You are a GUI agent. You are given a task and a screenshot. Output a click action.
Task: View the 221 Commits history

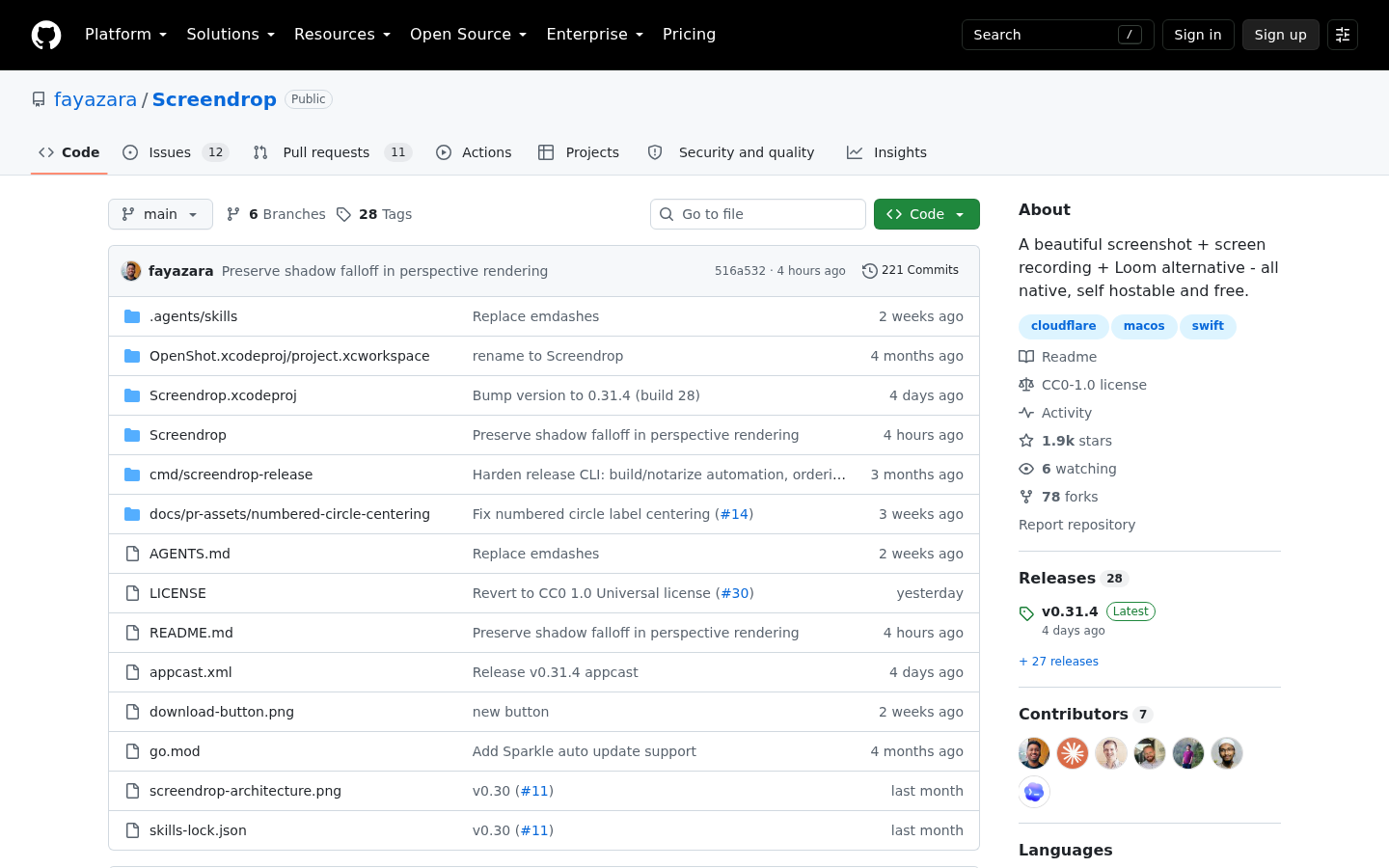[911, 271]
